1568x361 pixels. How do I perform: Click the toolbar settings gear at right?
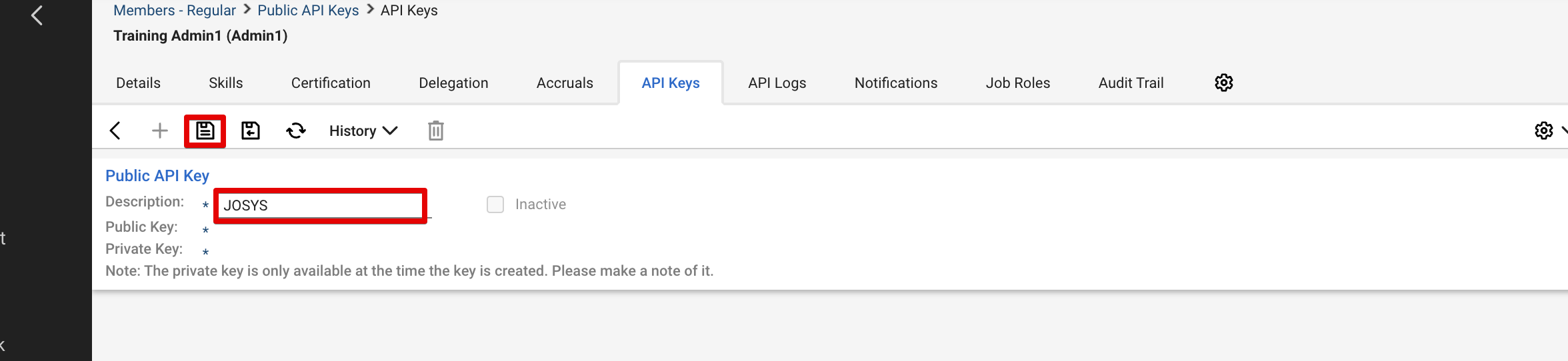(x=1543, y=131)
